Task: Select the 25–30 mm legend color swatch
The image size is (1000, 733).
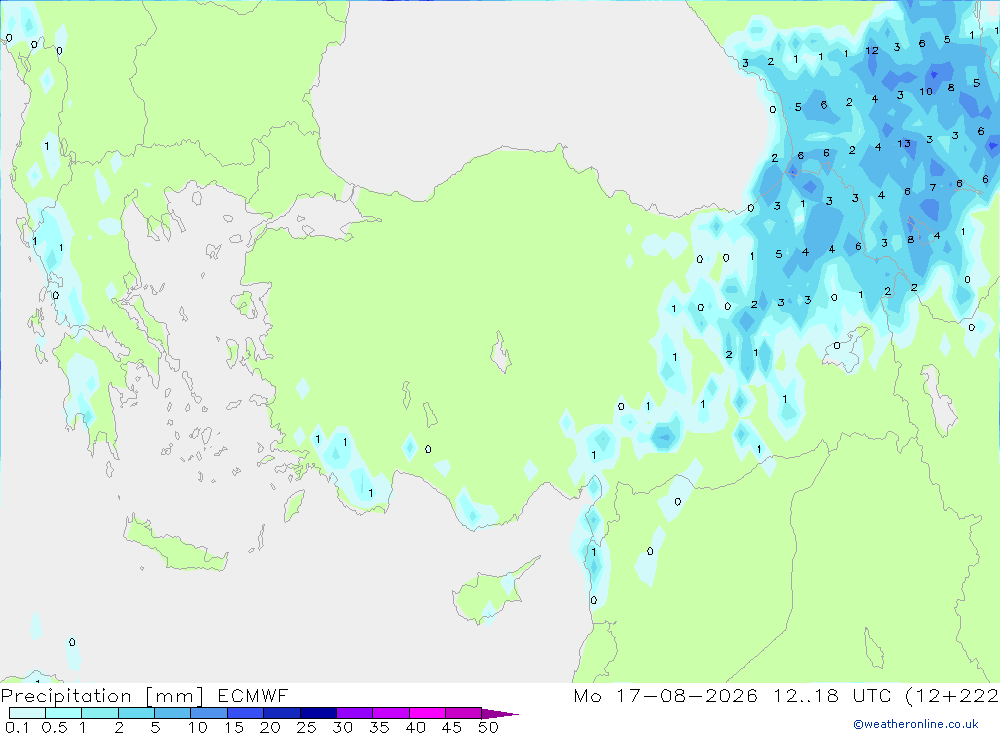Action: (x=318, y=713)
